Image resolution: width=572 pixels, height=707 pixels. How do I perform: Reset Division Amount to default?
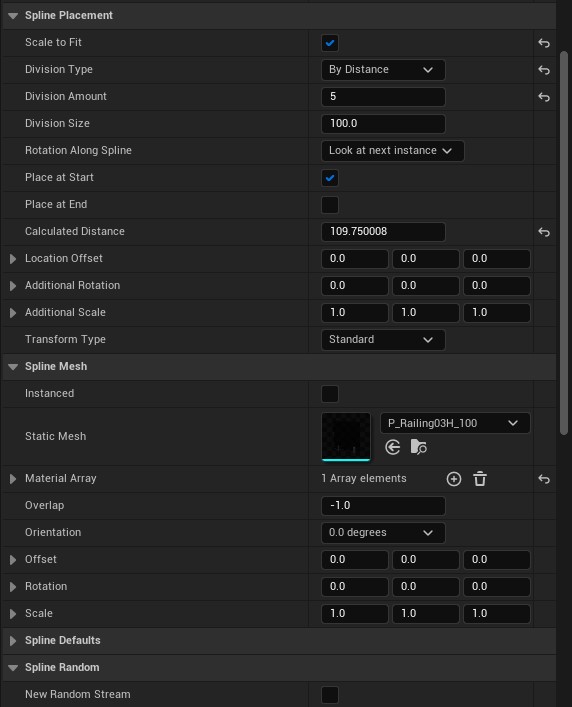pyautogui.click(x=544, y=97)
